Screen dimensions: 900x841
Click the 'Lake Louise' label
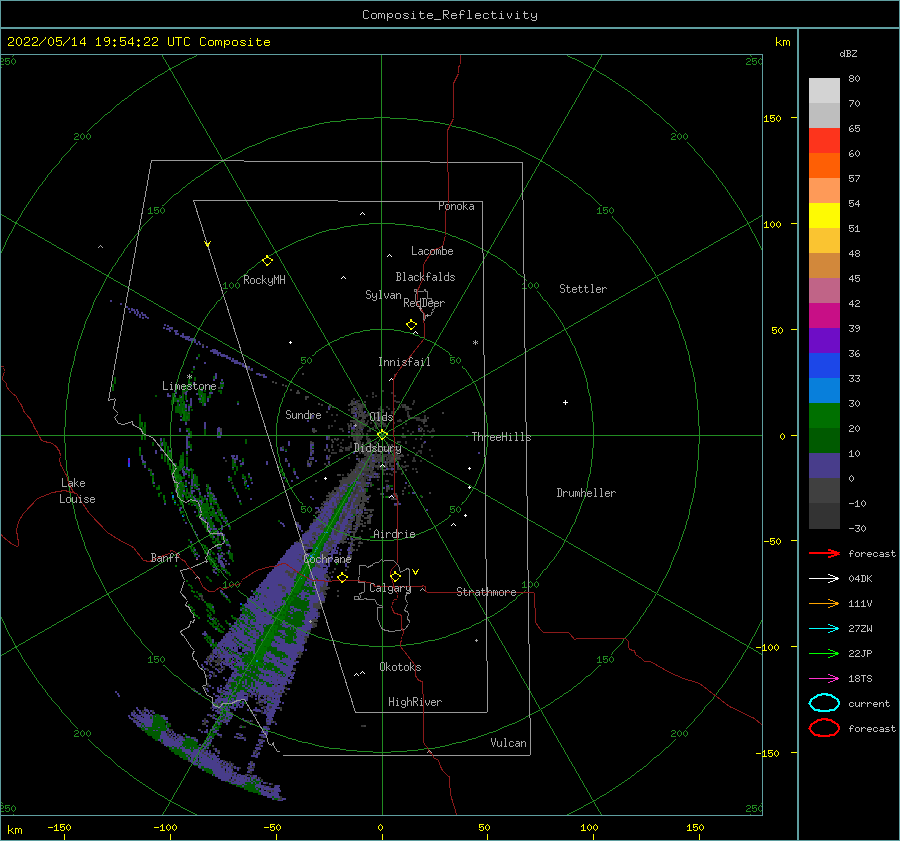77,491
